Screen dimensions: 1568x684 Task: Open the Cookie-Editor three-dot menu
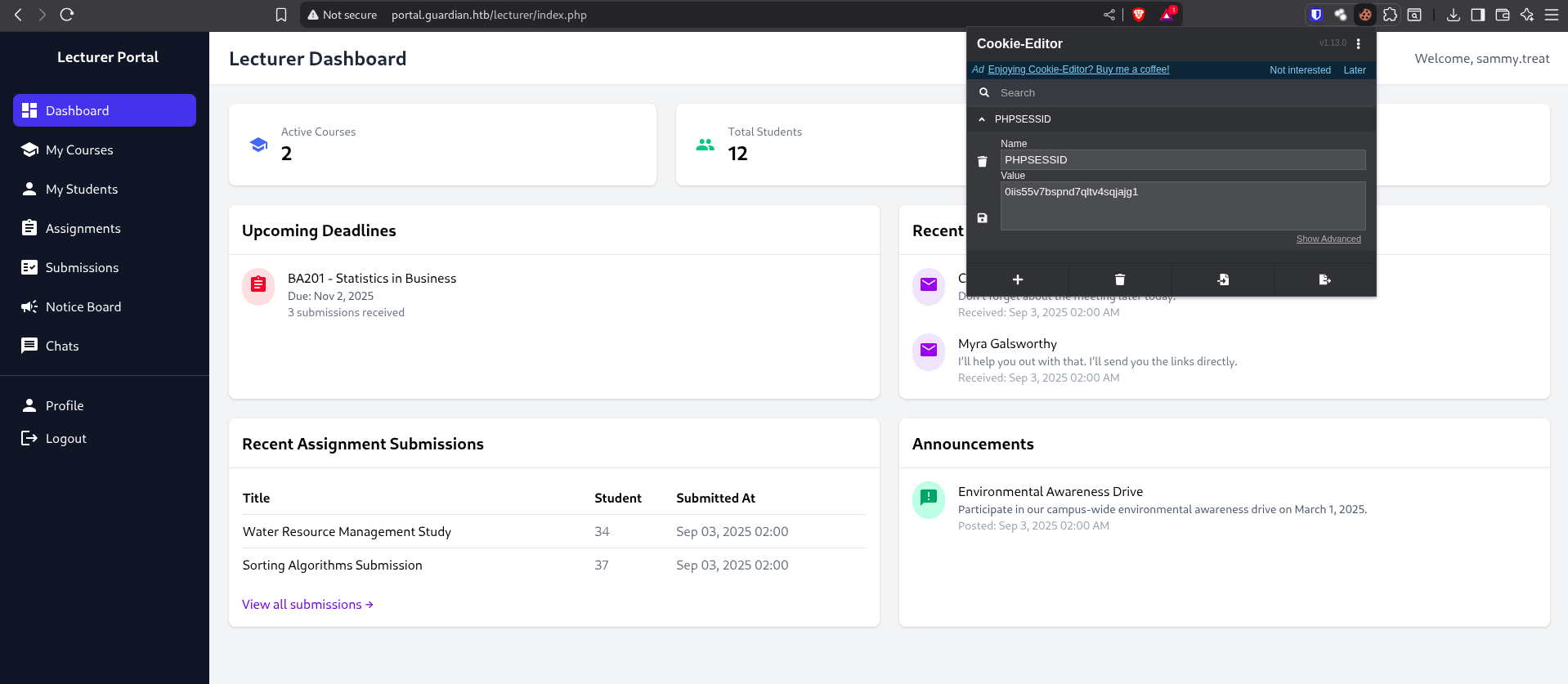tap(1358, 44)
